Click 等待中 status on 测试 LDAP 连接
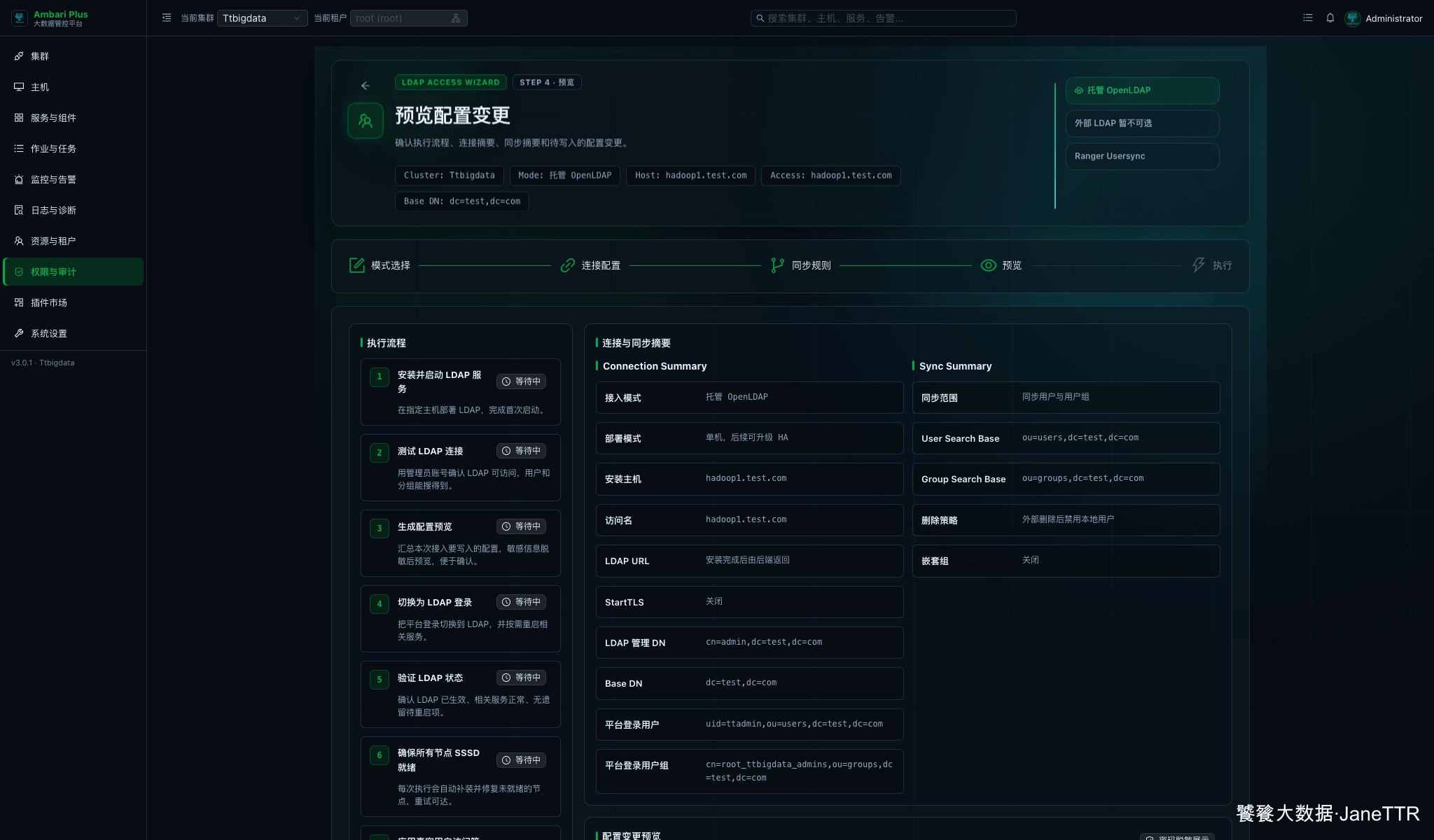1434x840 pixels. pos(522,451)
